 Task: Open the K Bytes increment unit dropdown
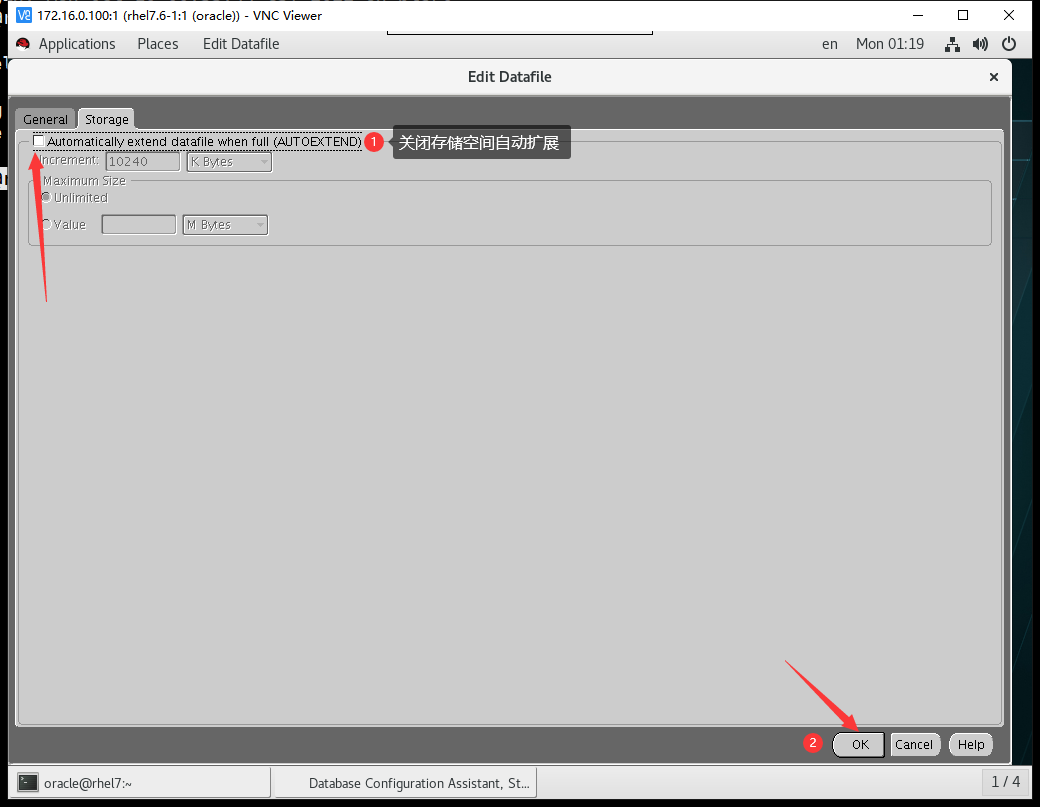tap(229, 162)
